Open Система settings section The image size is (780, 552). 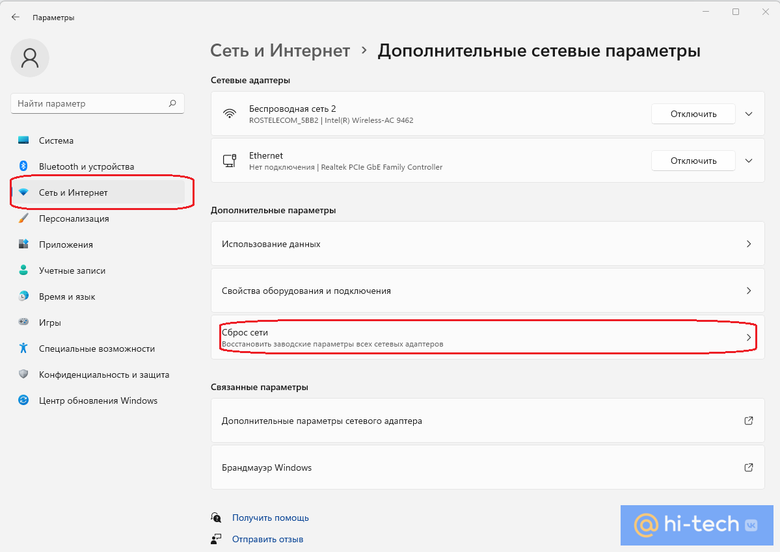[98, 140]
